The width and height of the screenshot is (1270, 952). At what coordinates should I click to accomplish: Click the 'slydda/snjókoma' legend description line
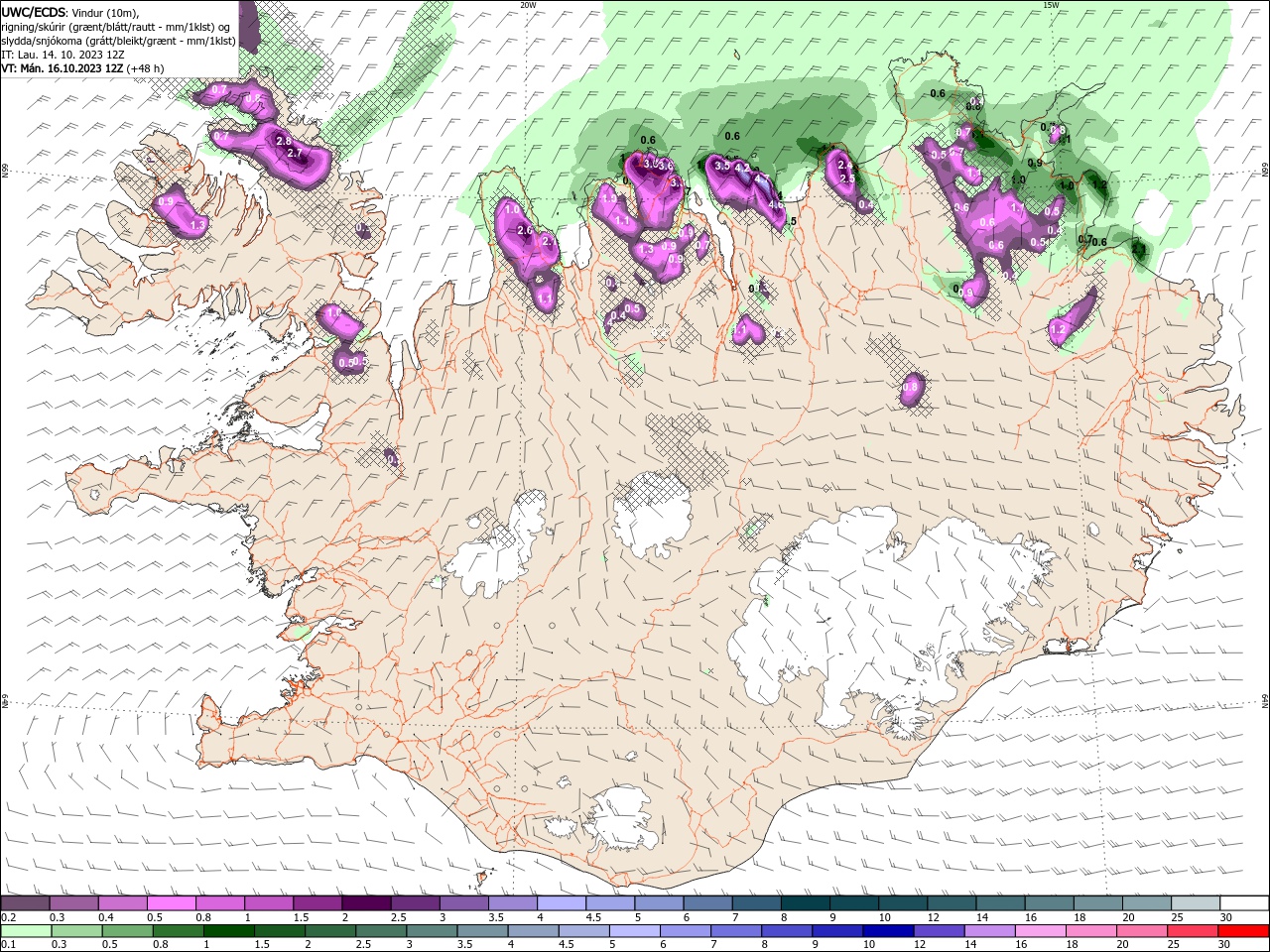118,41
